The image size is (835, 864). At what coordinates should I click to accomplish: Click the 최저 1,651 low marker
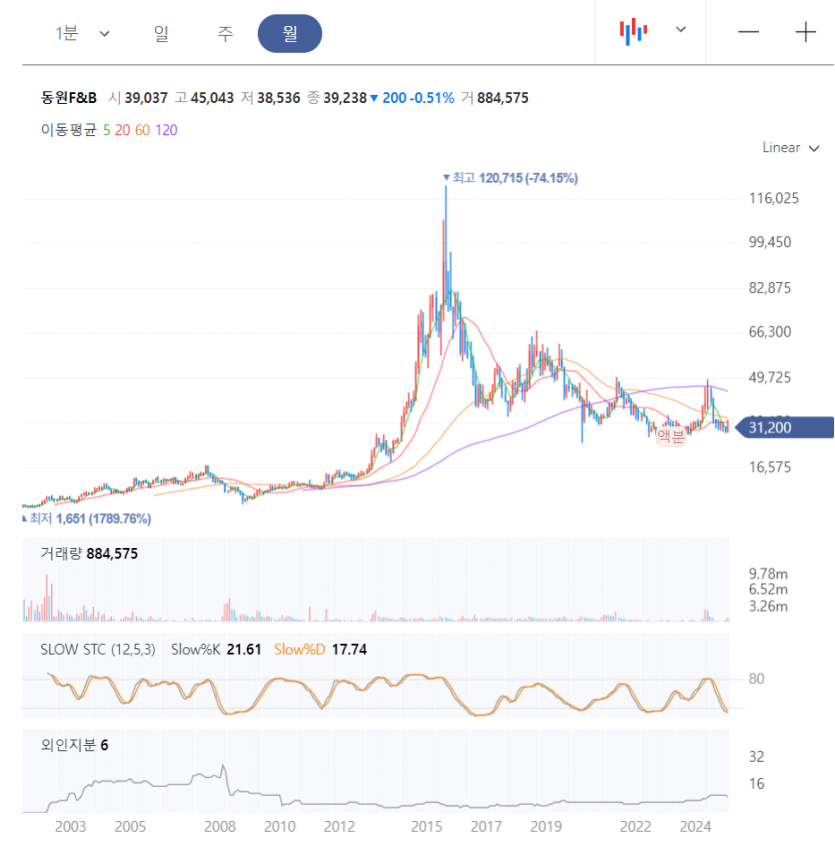[87, 519]
